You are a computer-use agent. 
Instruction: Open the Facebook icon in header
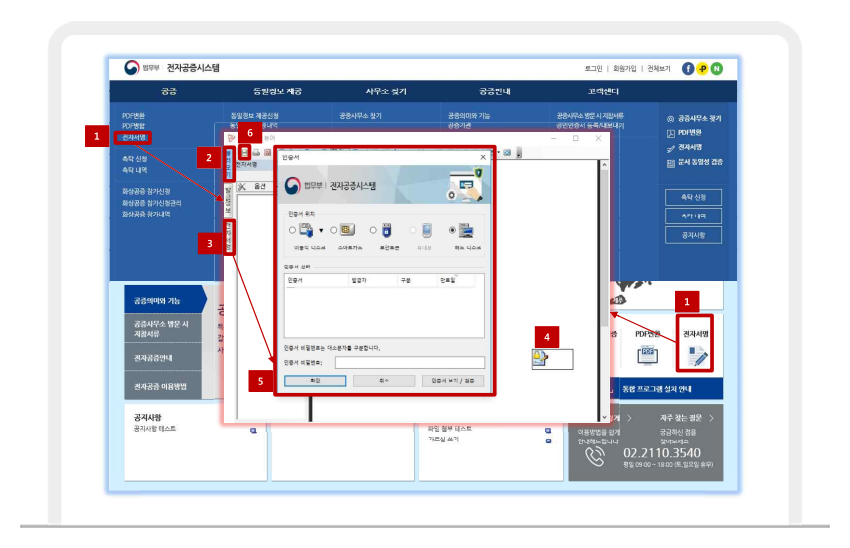688,68
